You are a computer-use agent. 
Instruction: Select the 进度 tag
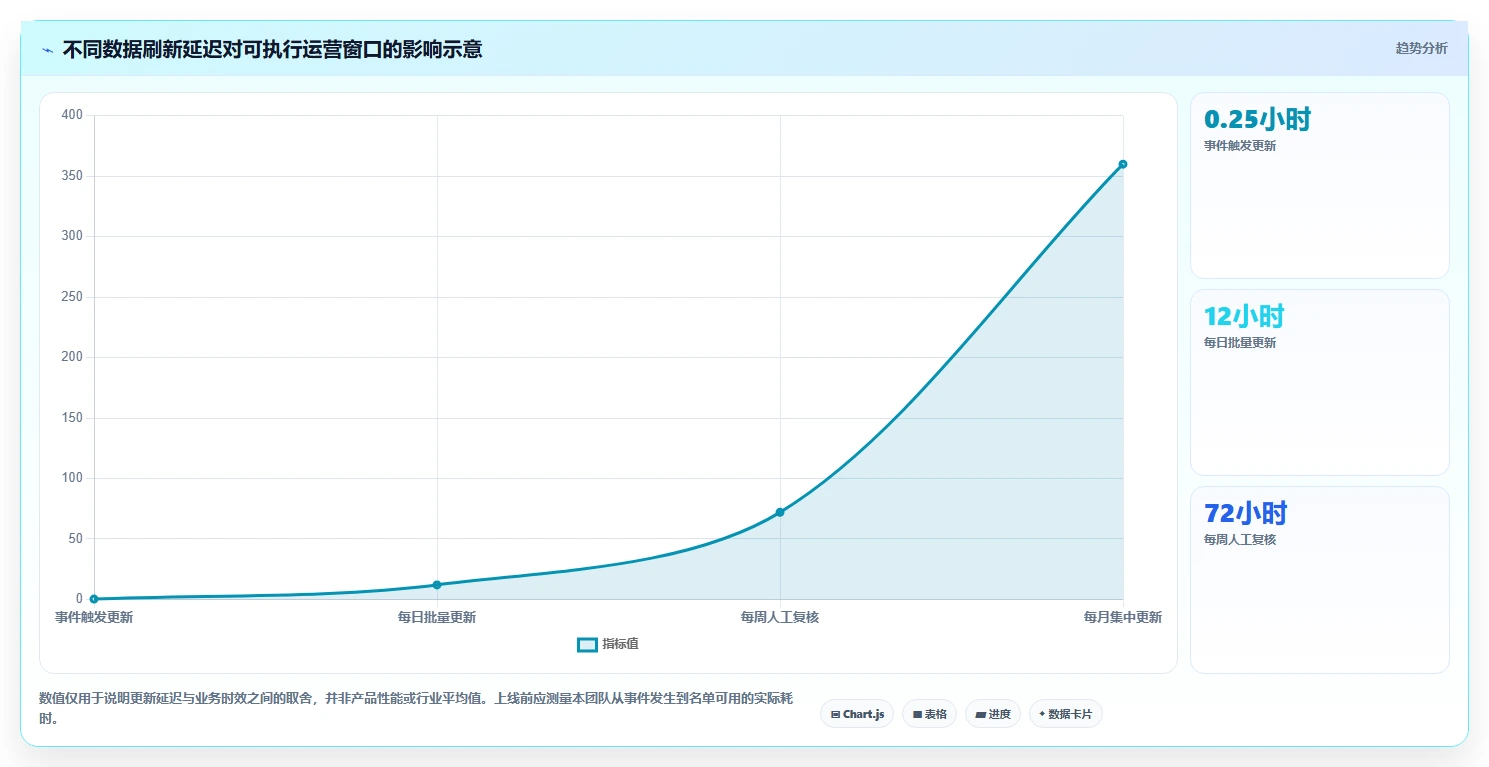click(x=993, y=714)
